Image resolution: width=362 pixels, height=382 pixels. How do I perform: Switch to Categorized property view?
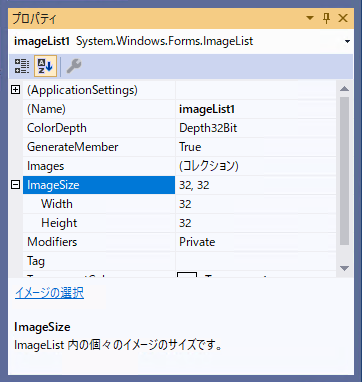[22, 66]
